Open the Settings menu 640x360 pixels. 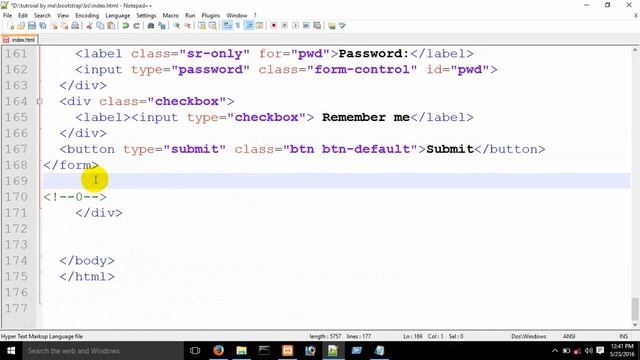pos(146,16)
